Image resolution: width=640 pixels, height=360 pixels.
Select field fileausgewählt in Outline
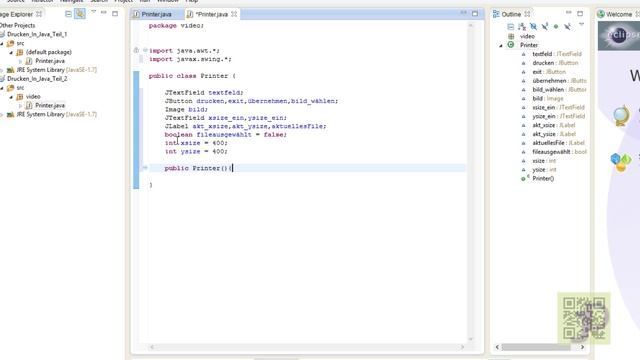click(x=559, y=152)
